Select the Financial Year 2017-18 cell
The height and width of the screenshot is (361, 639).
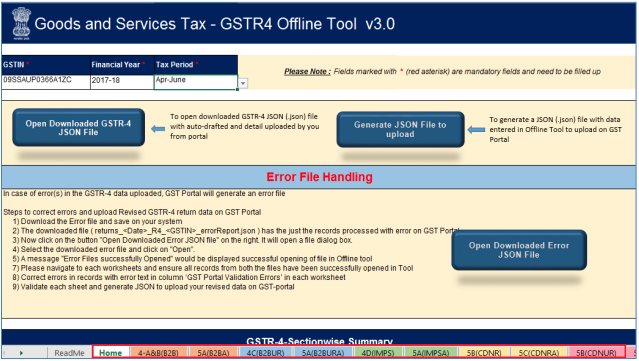click(x=122, y=81)
